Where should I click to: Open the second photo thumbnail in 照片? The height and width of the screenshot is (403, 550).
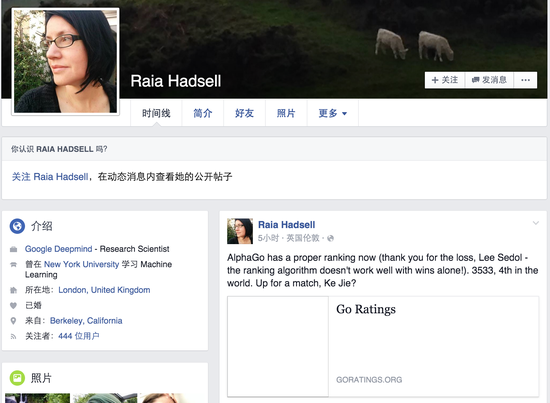click(x=105, y=398)
